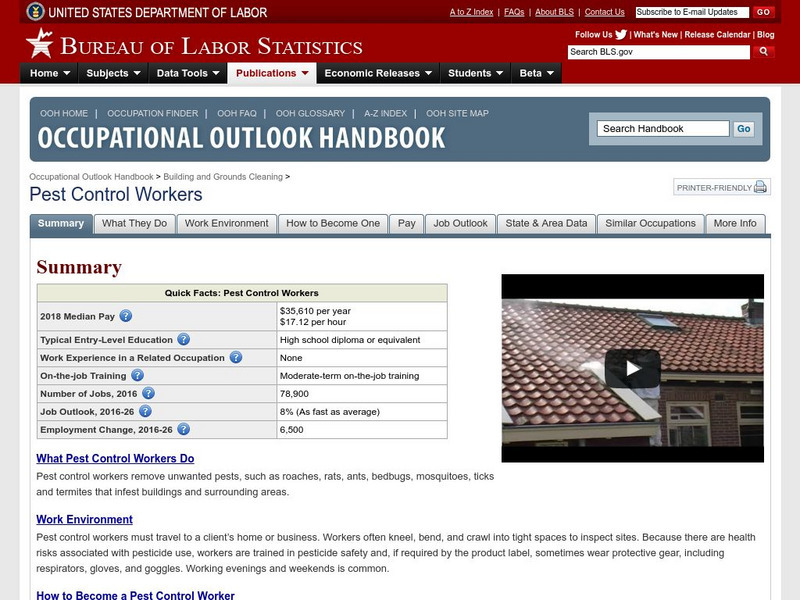
Task: Click the Search BLS.gov input field
Action: pyautogui.click(x=659, y=52)
